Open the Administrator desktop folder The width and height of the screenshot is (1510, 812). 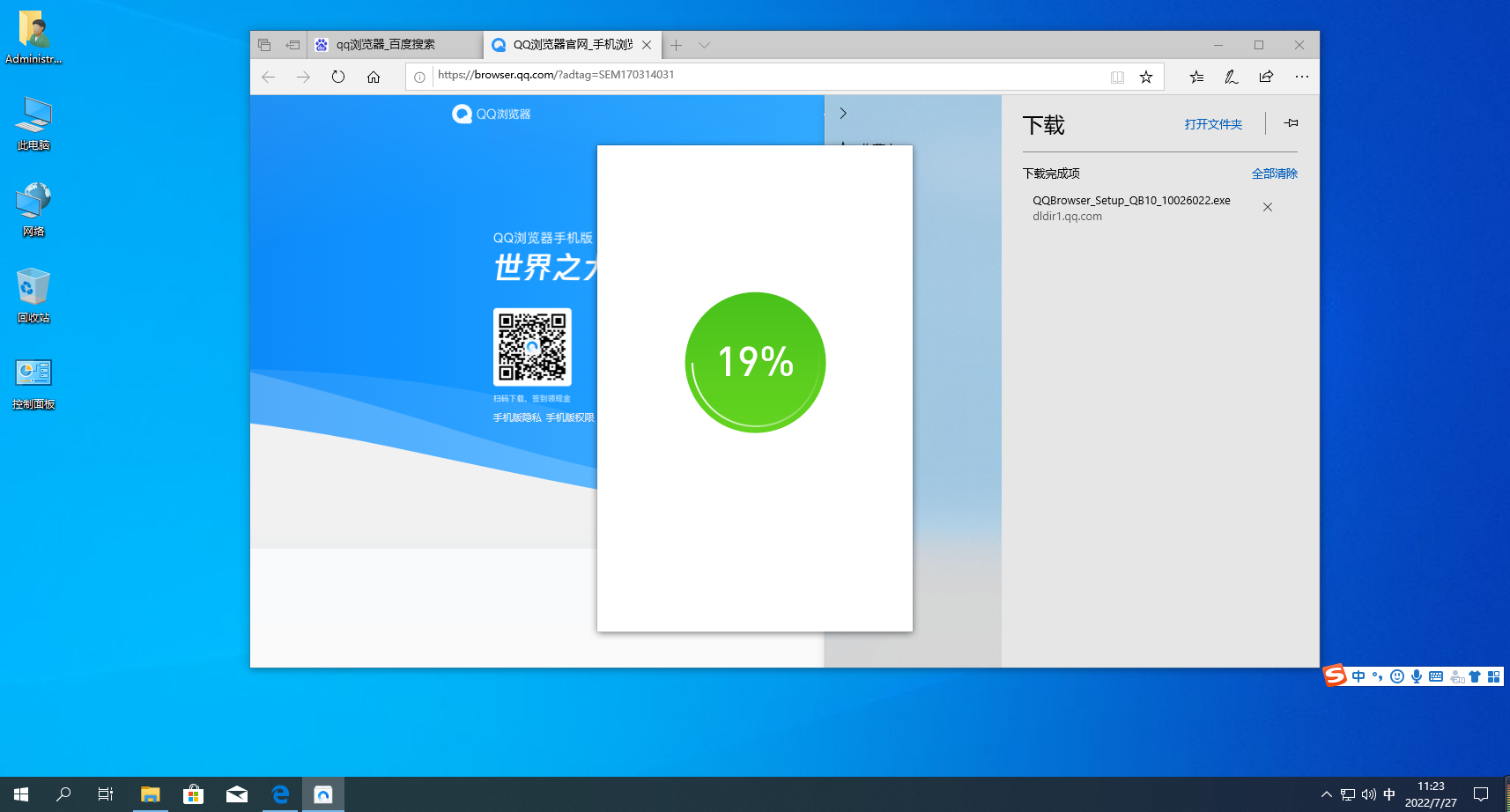click(33, 38)
